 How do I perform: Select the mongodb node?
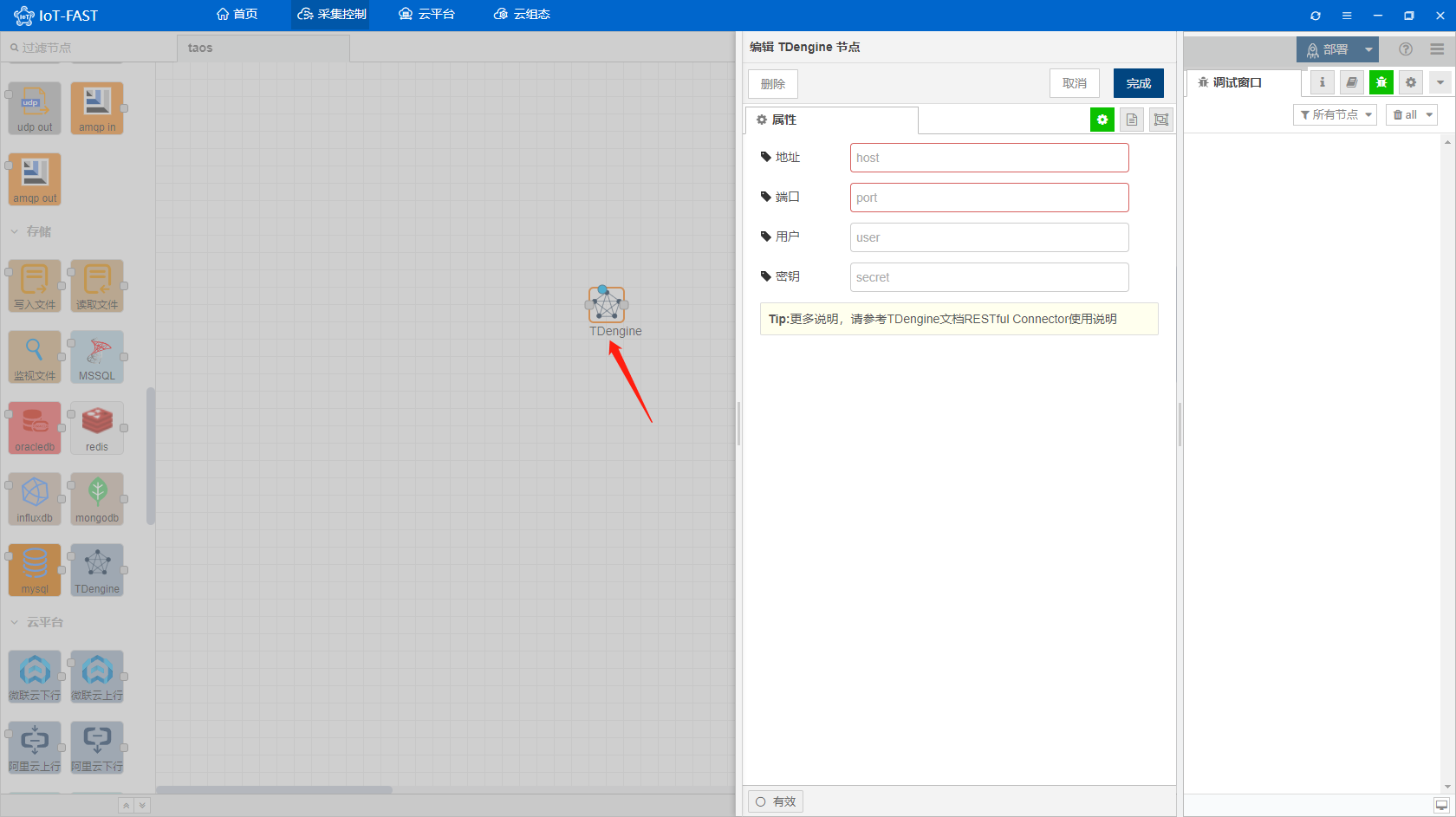click(97, 499)
